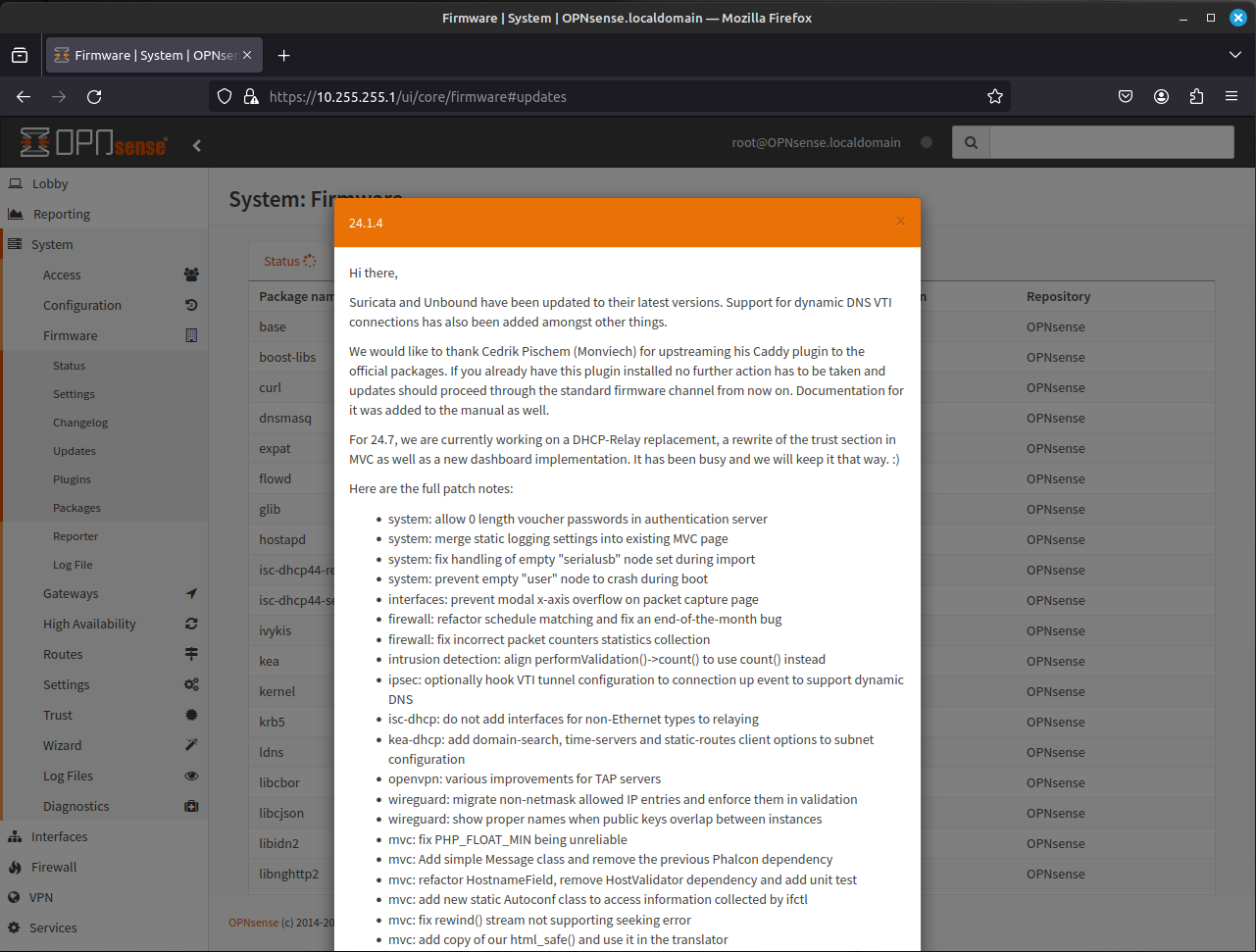Open the Firefox extensions icon
1256x952 pixels.
(1196, 96)
